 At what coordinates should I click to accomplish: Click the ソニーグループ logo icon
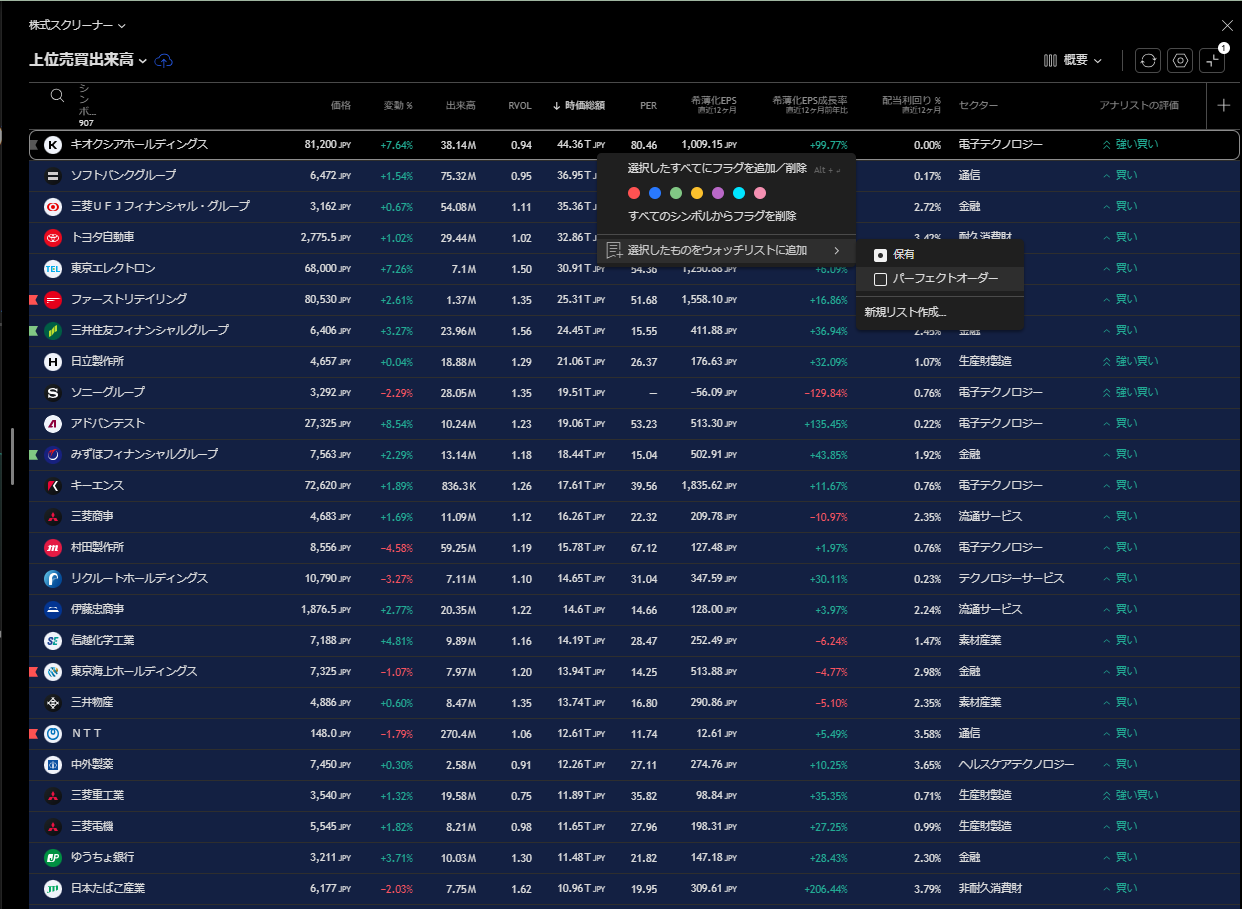(x=53, y=393)
